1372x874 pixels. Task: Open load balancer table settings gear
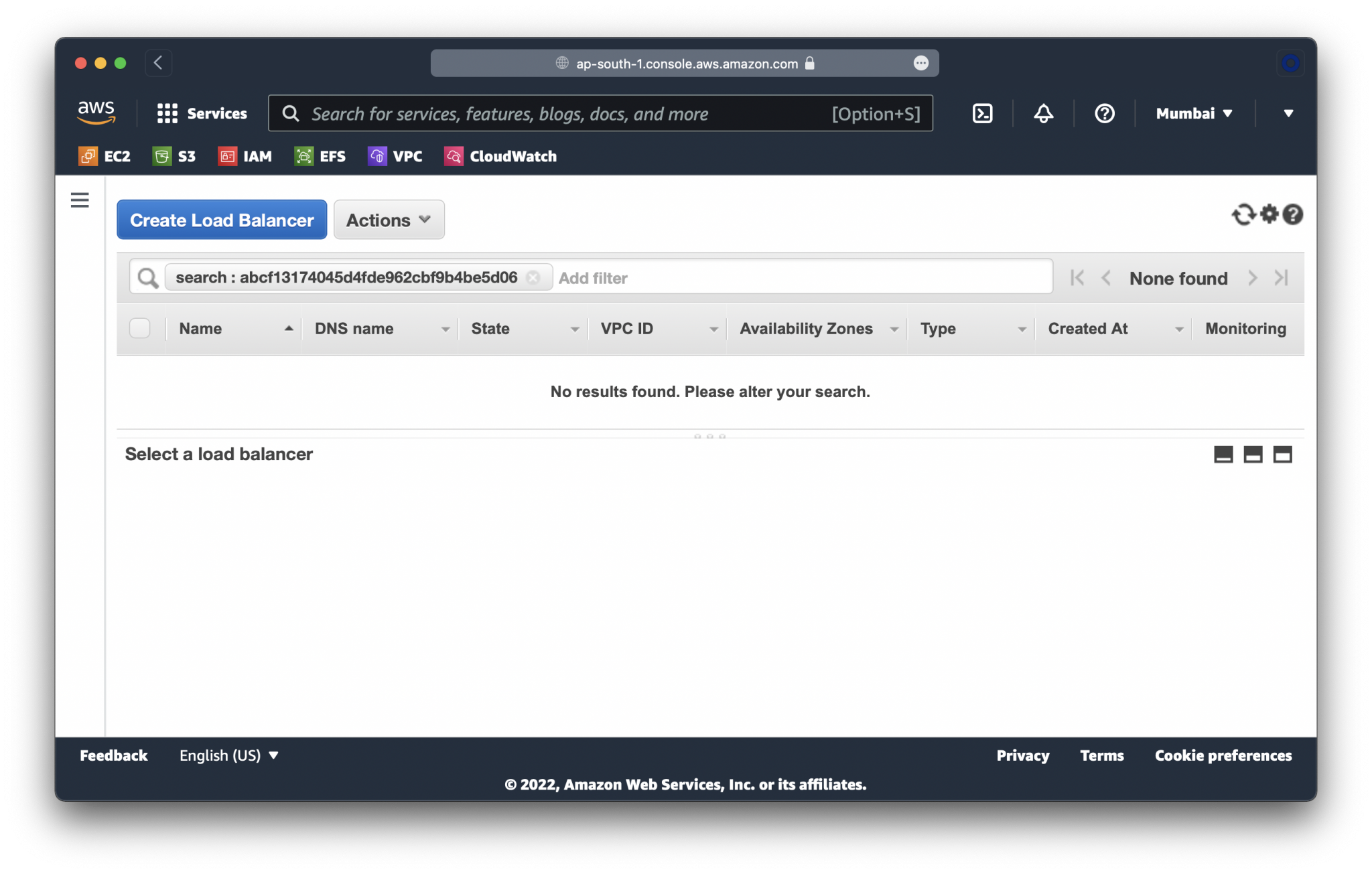click(1268, 215)
